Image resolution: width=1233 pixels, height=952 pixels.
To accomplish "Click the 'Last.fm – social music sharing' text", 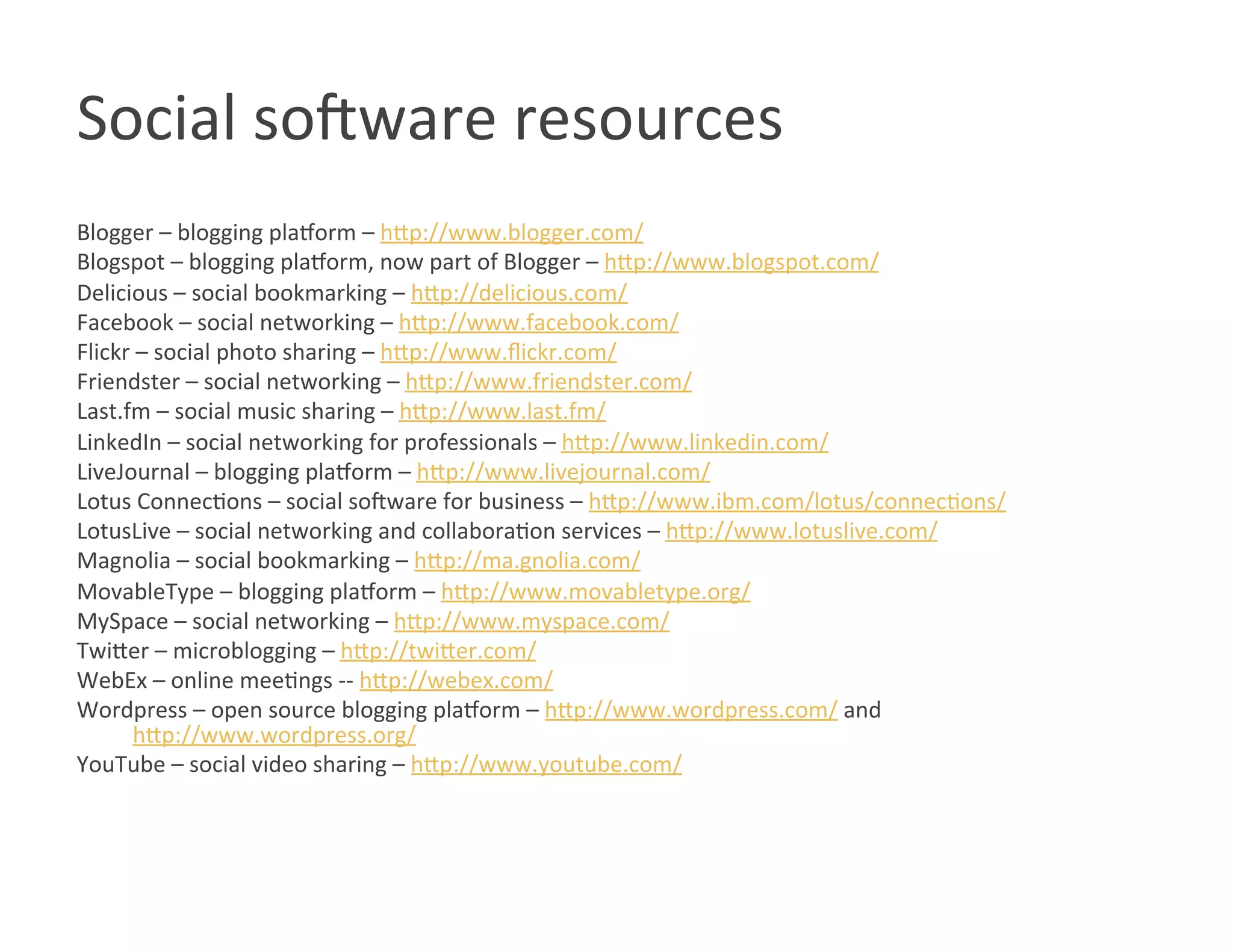I will pos(226,412).
